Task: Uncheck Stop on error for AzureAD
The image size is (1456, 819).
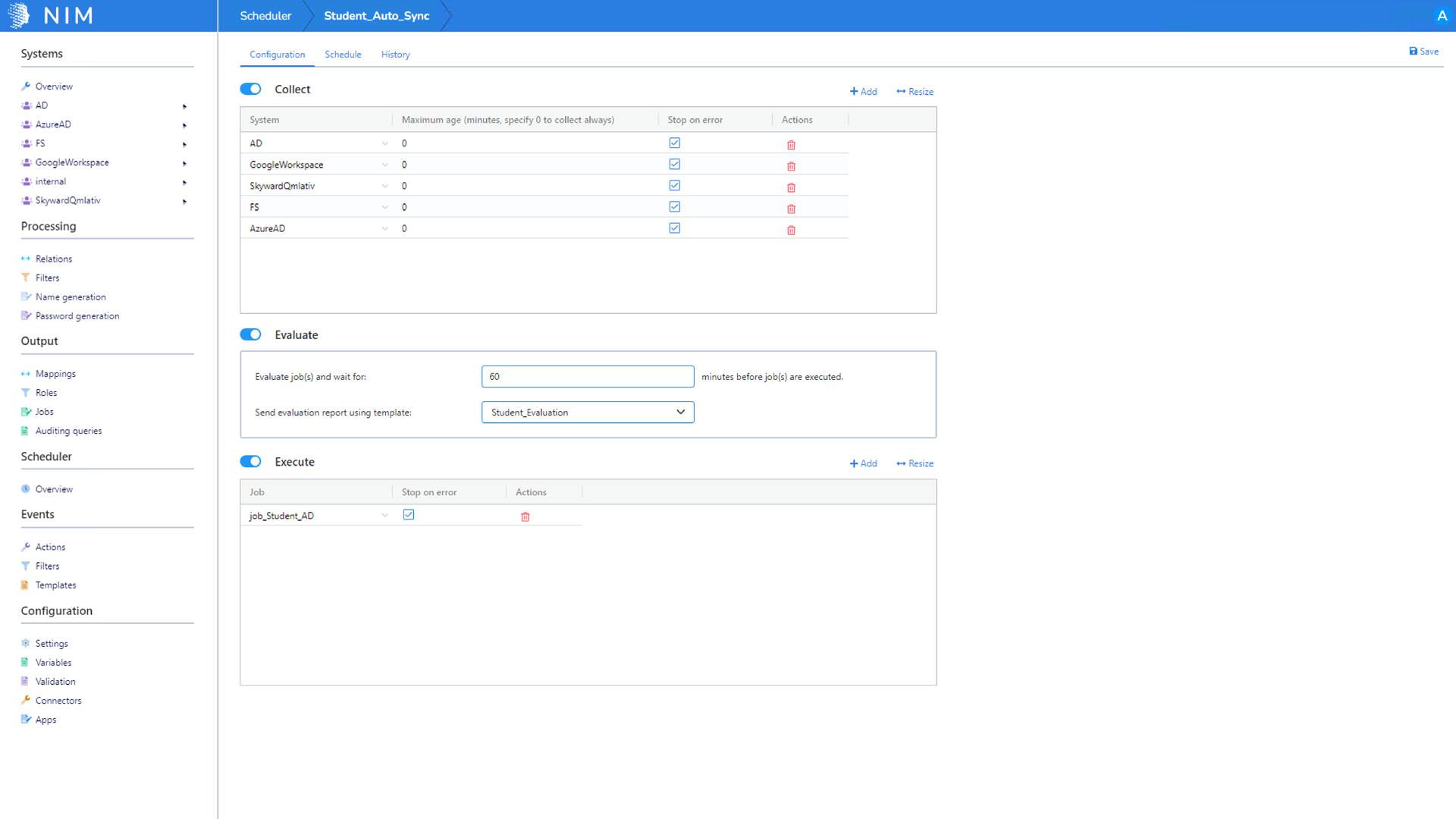Action: pyautogui.click(x=674, y=227)
